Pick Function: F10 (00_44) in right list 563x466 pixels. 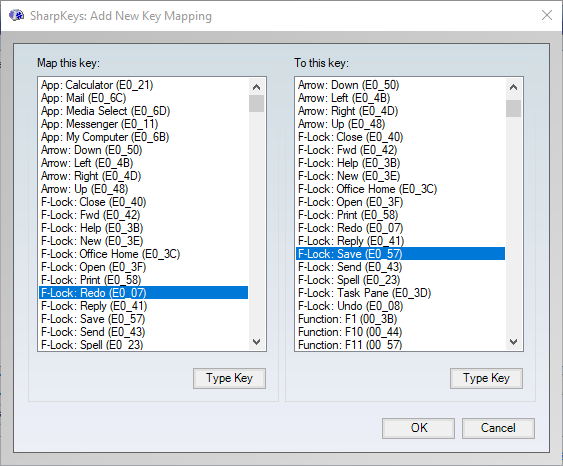tap(400, 332)
